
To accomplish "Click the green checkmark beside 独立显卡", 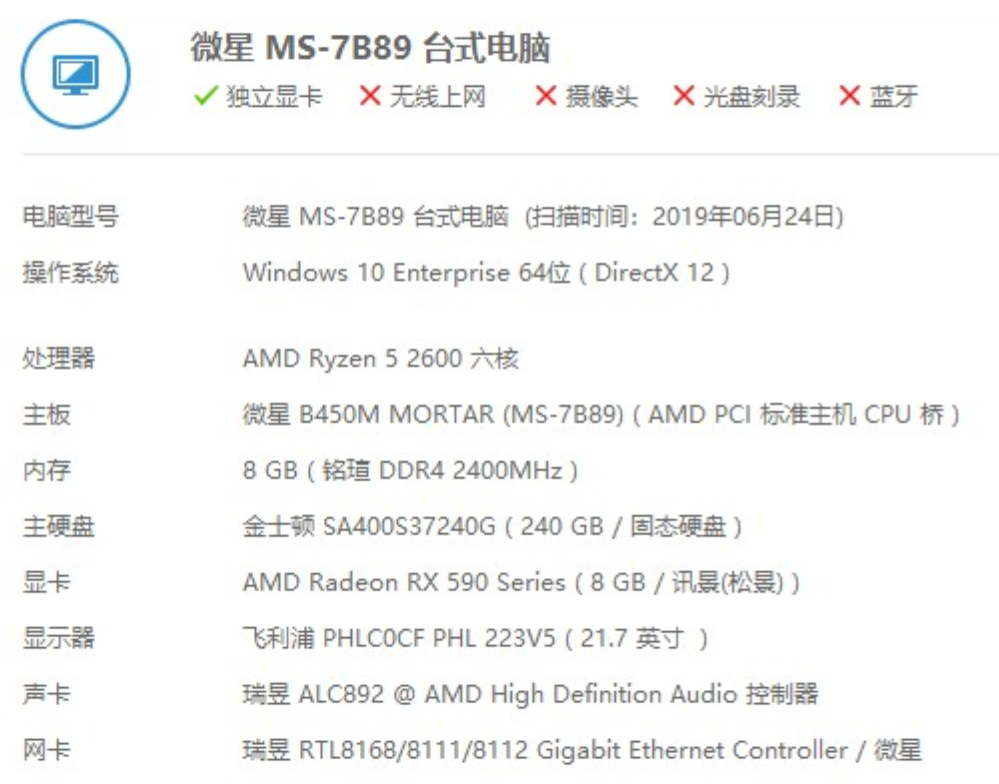I will (x=206, y=96).
